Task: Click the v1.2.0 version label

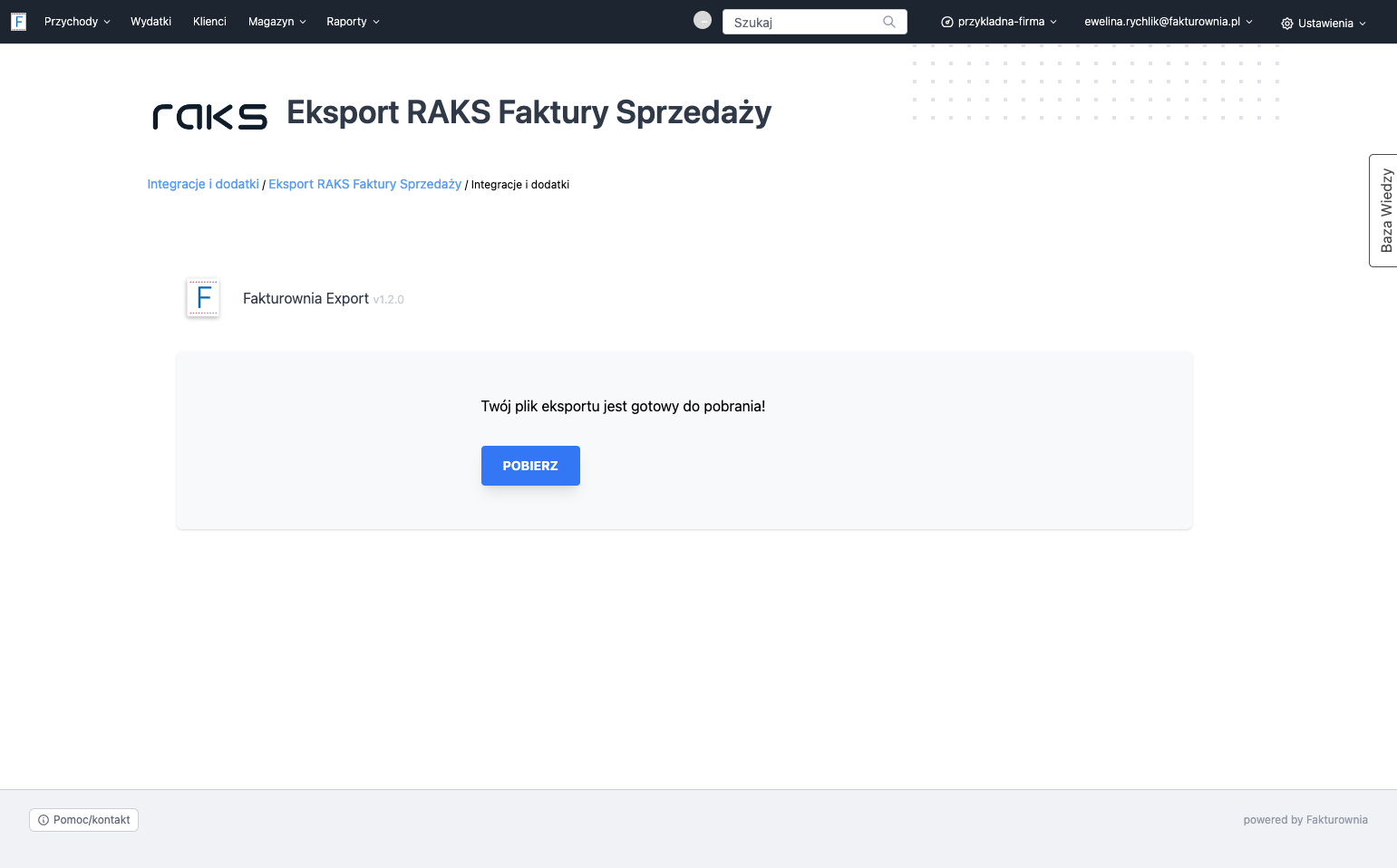Action: 389,300
